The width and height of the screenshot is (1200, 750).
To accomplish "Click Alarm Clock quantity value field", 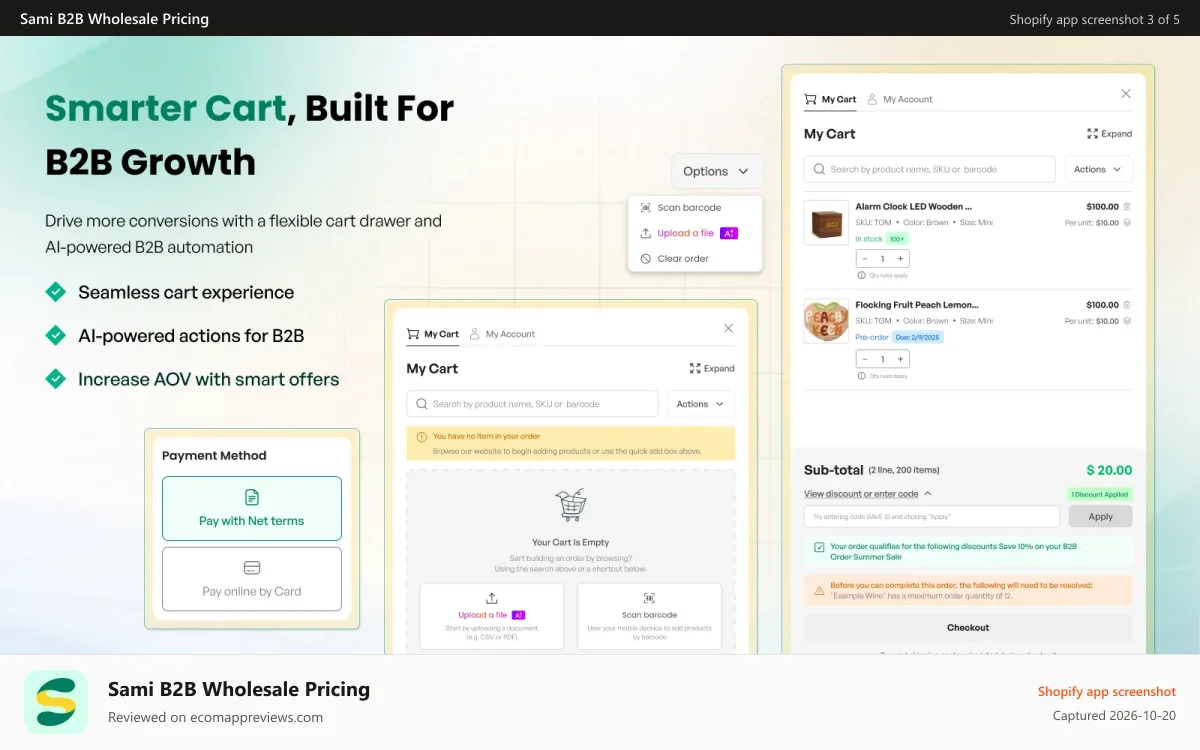I will pos(882,258).
